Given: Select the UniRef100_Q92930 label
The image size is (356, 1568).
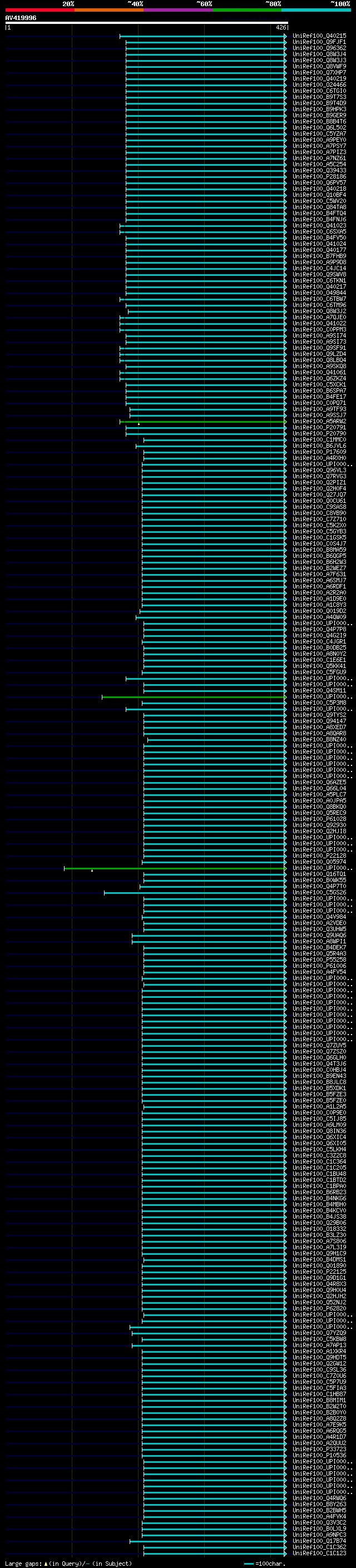Looking at the screenshot, I should (x=319, y=825).
